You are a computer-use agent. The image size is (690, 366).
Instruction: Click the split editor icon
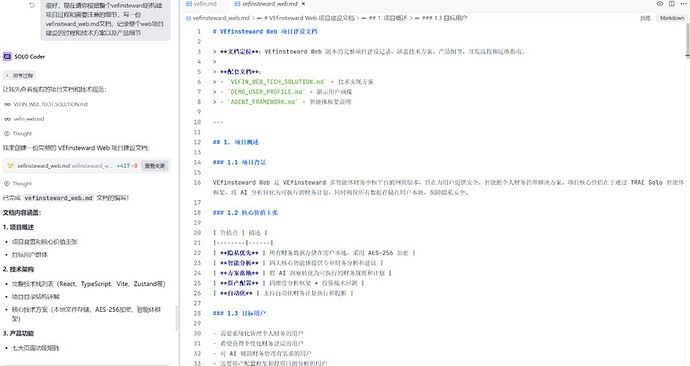[x=672, y=4]
